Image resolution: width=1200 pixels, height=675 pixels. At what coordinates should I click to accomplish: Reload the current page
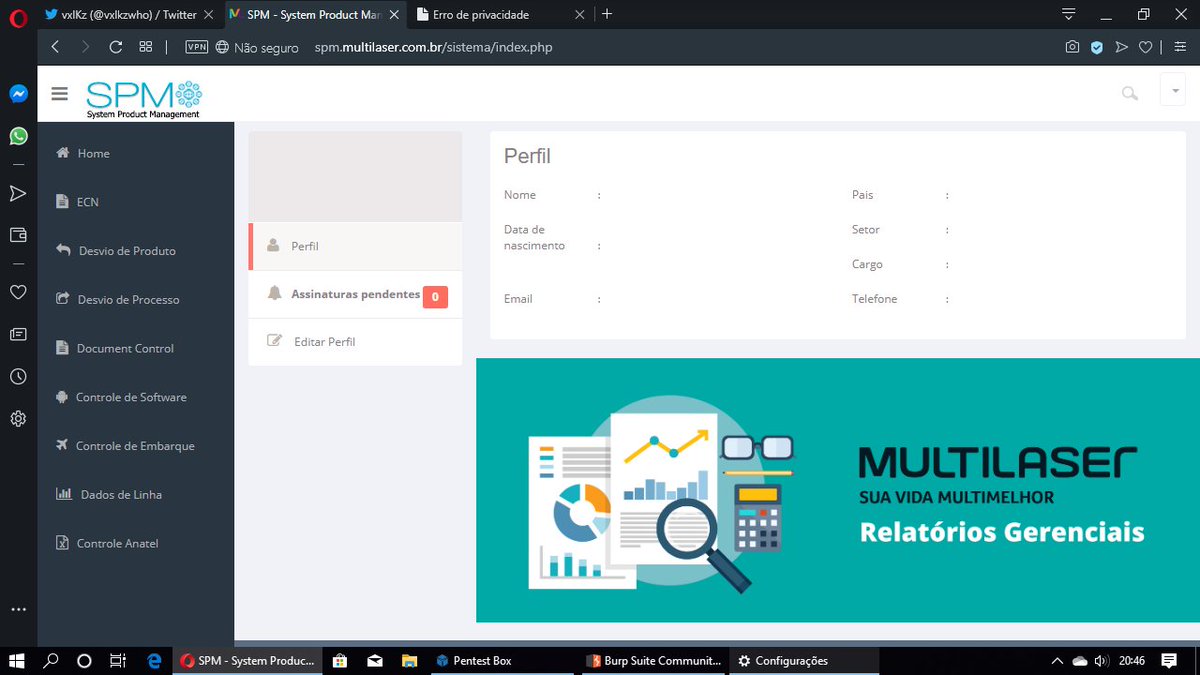click(x=116, y=47)
